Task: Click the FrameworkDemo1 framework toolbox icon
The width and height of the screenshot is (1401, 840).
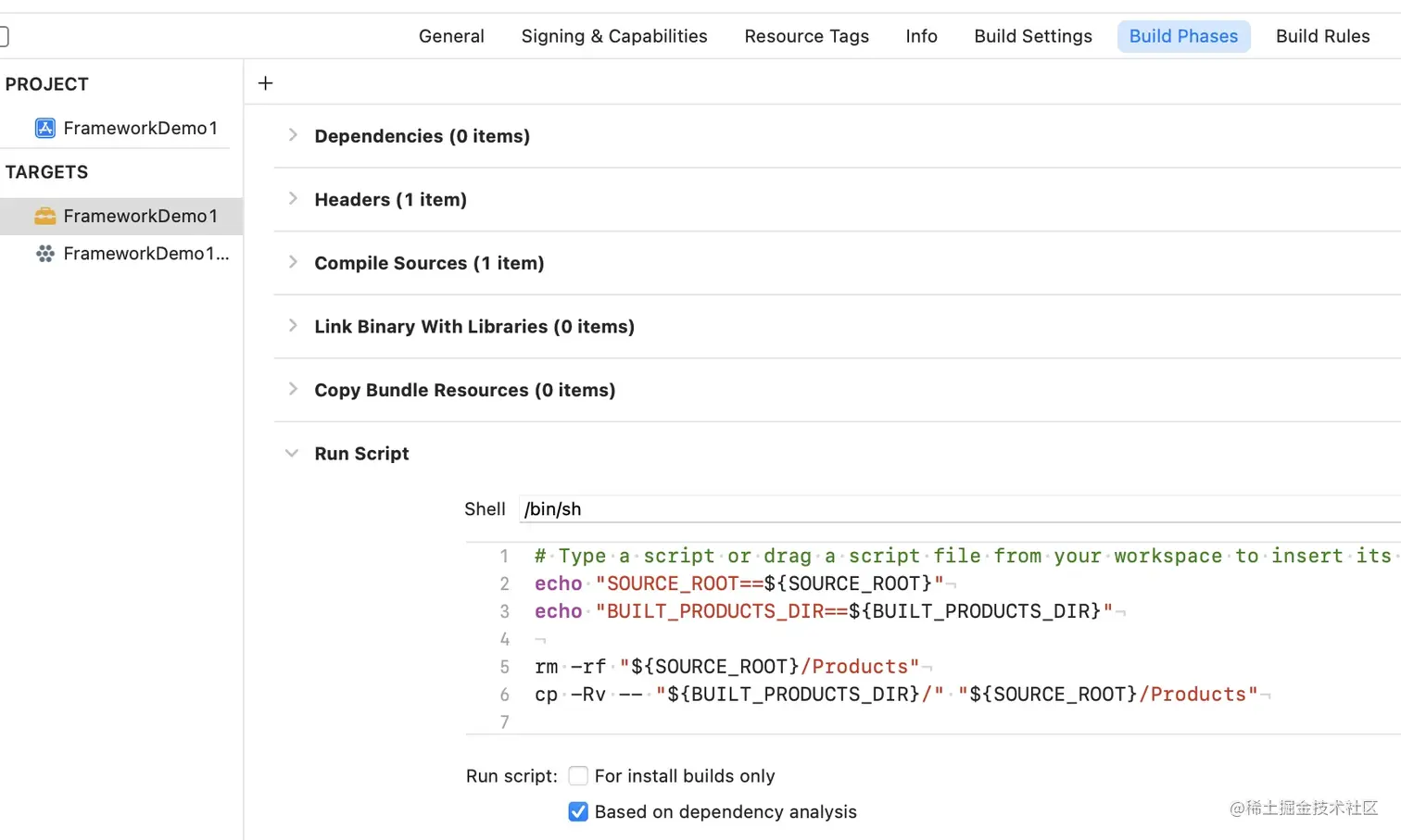Action: pos(44,216)
